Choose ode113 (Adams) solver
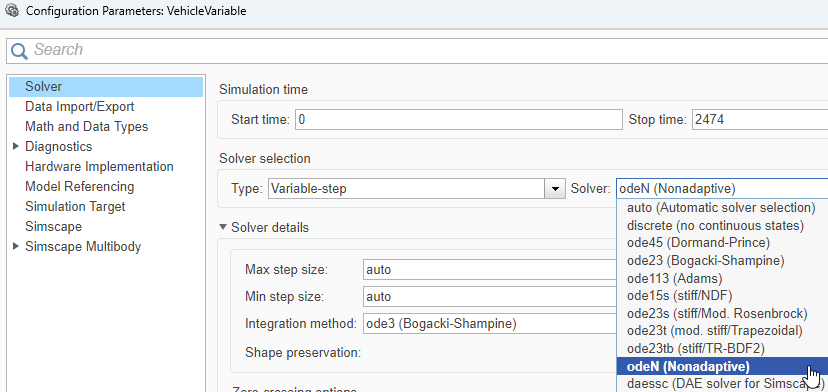 (x=722, y=278)
